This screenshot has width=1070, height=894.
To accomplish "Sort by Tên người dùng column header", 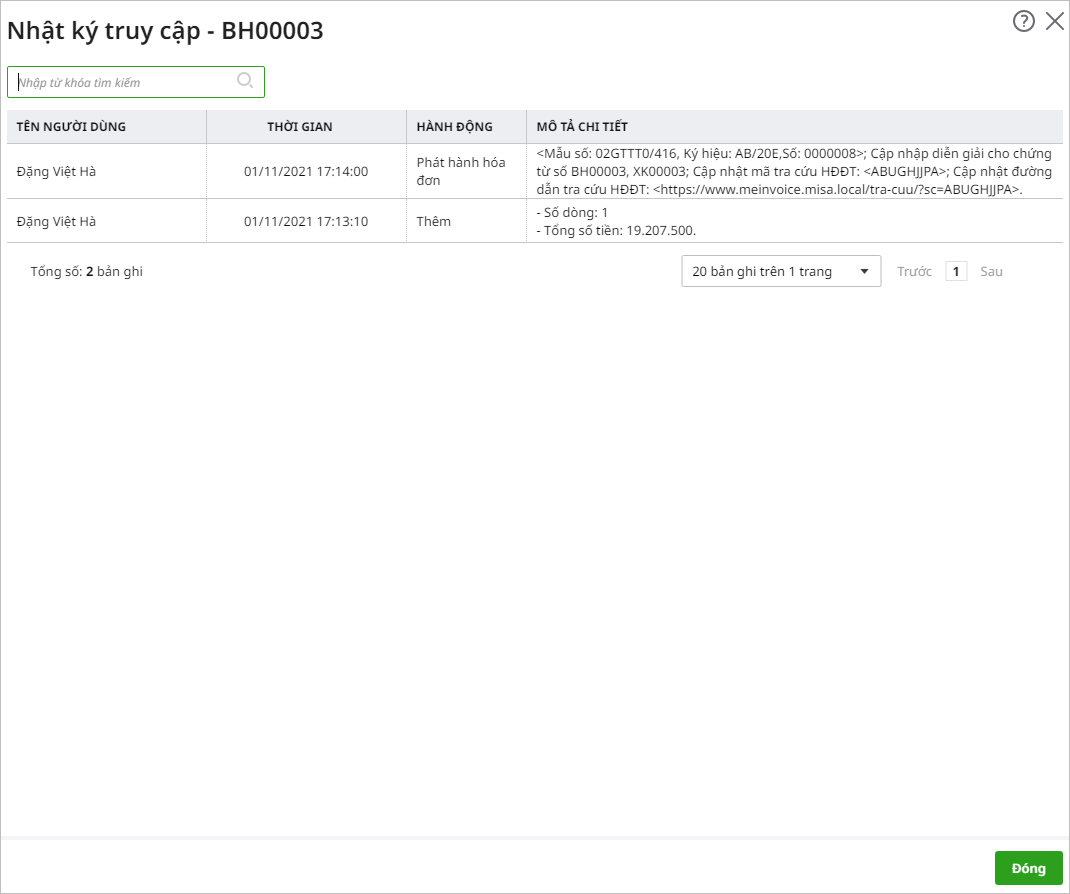I will 71,127.
